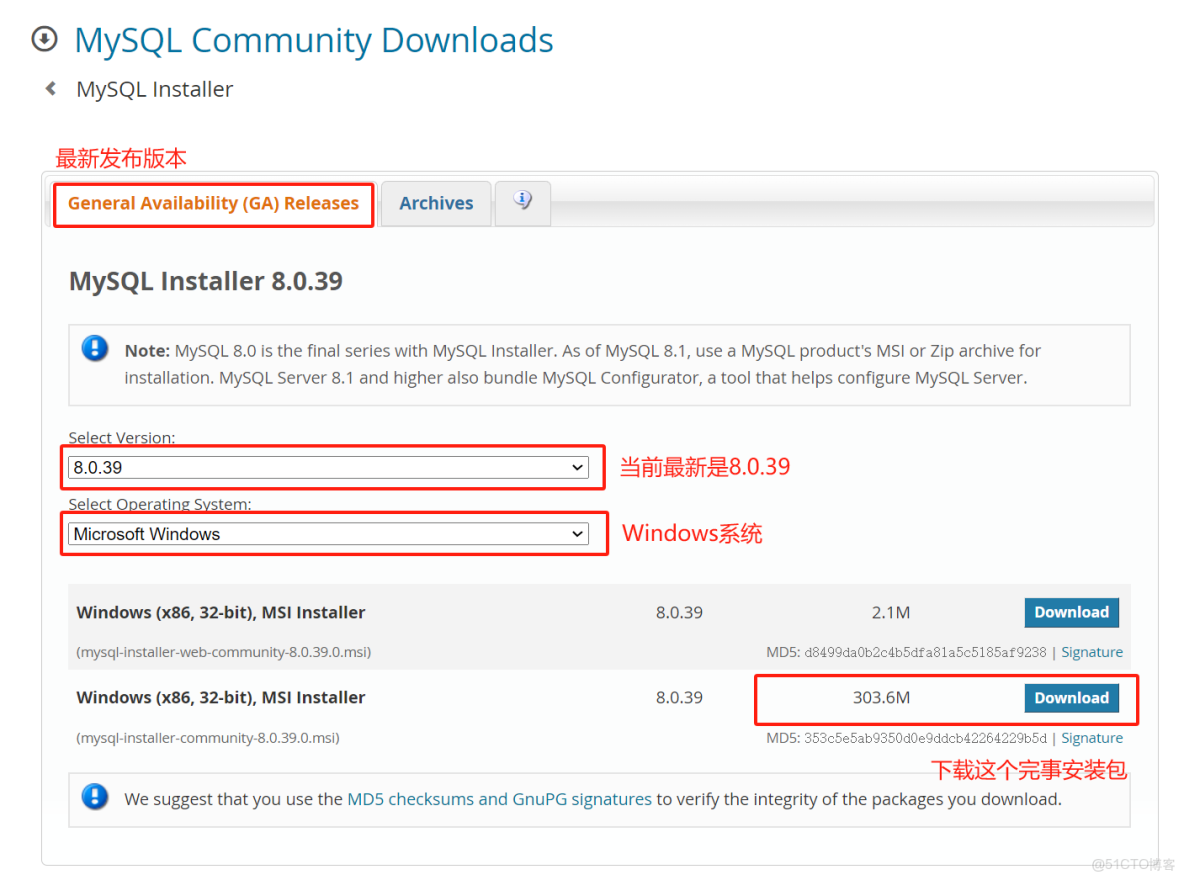Click the Signature link for the web installer

click(1091, 651)
